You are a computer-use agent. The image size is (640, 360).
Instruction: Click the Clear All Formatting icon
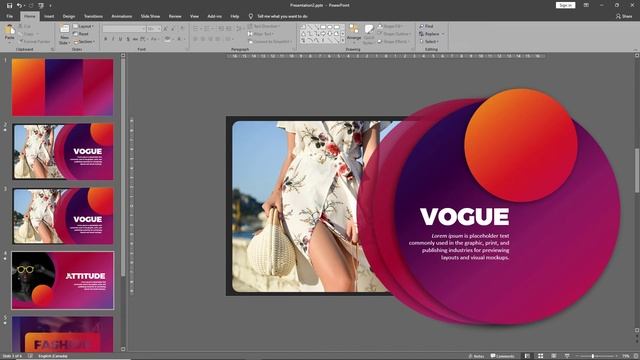click(182, 29)
